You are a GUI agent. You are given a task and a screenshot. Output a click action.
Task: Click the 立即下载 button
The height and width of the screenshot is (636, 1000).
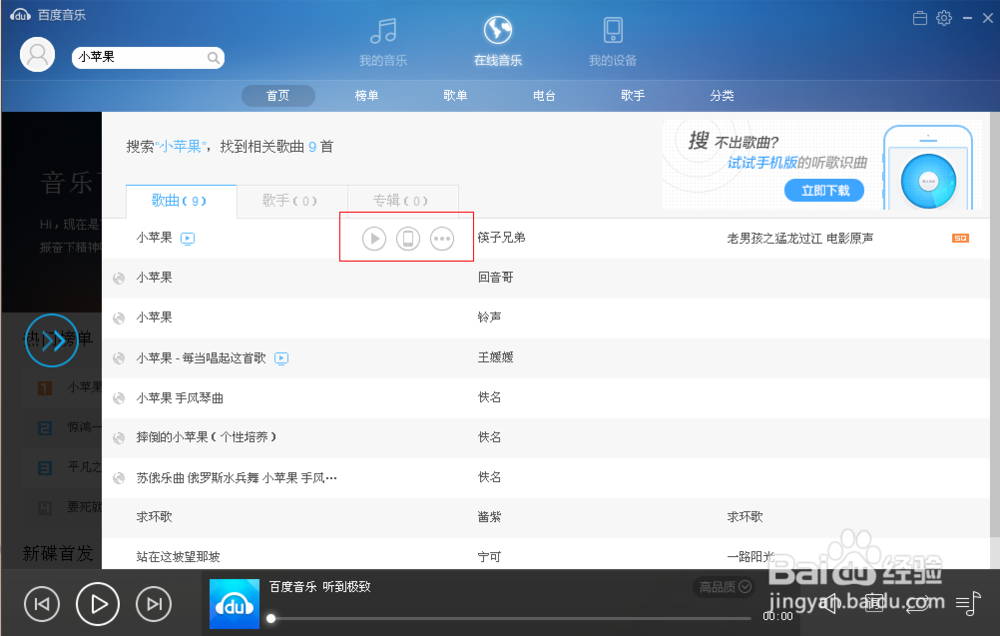click(x=824, y=190)
